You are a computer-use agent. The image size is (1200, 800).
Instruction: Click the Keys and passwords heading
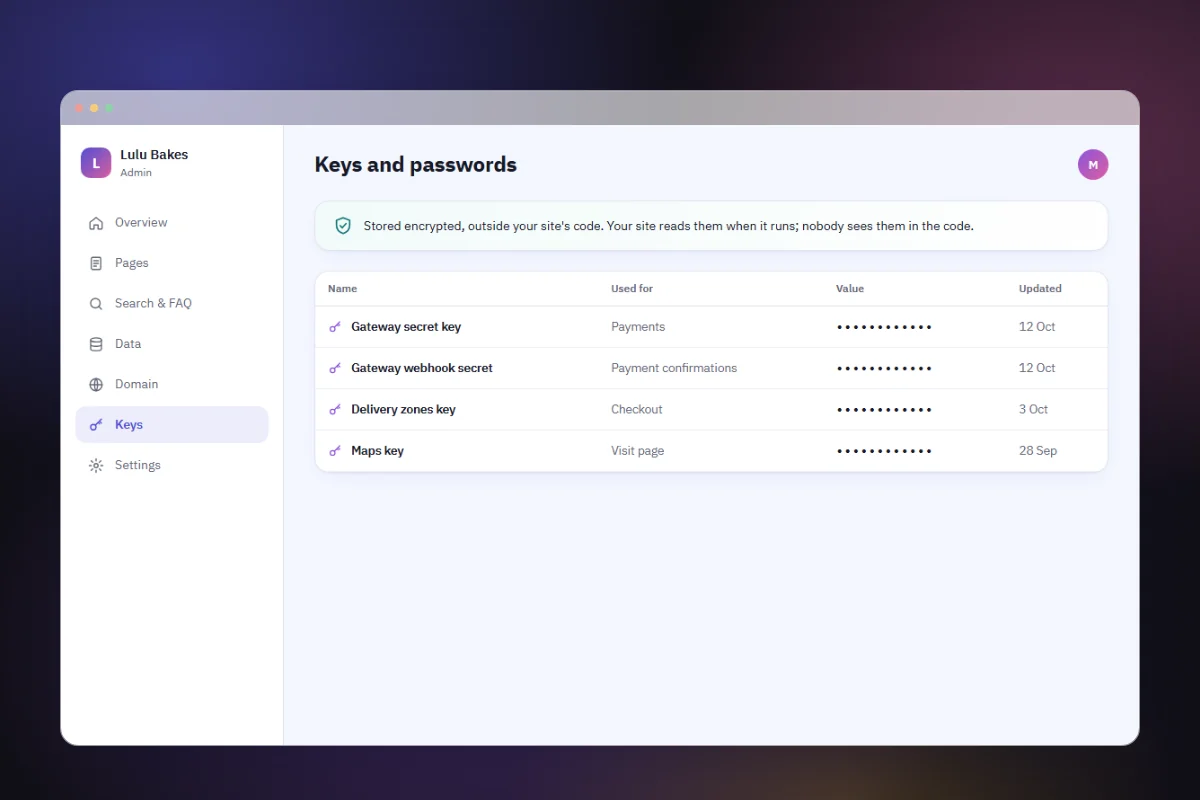(416, 165)
